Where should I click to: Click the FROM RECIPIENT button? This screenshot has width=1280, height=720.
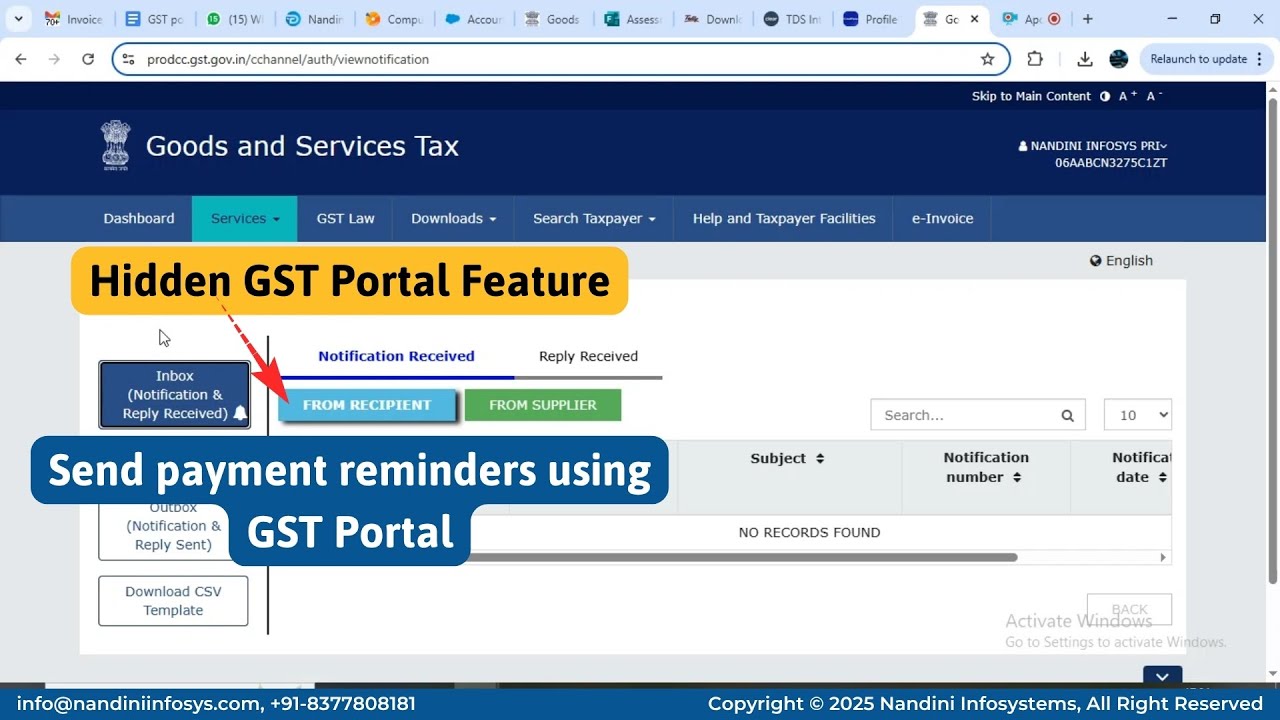tap(367, 405)
